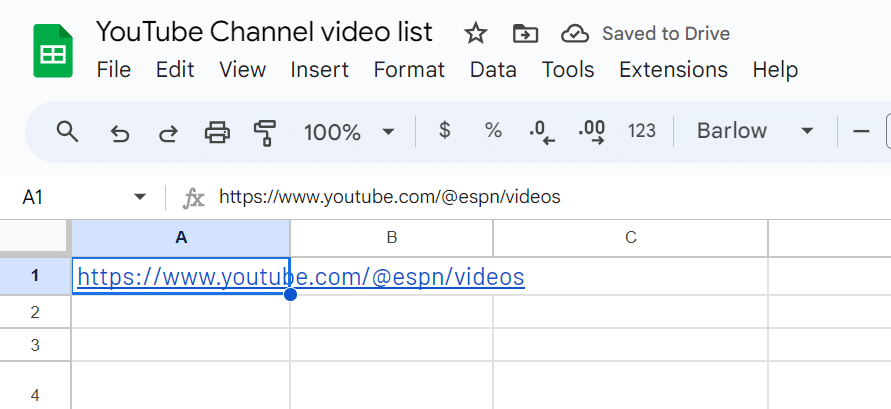Open the Google Sheets home icon

click(53, 50)
